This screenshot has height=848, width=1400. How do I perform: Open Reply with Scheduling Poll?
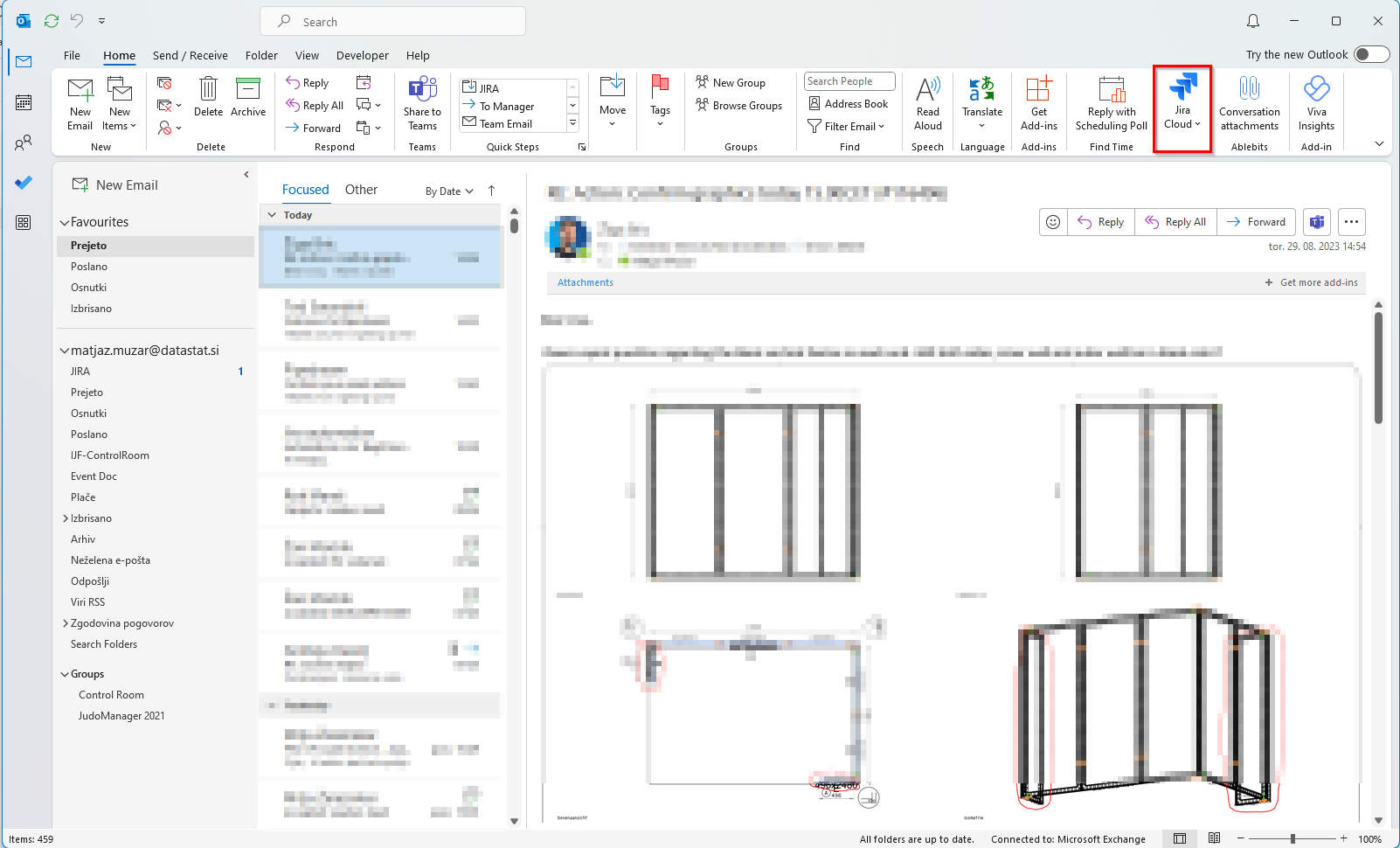1112,103
